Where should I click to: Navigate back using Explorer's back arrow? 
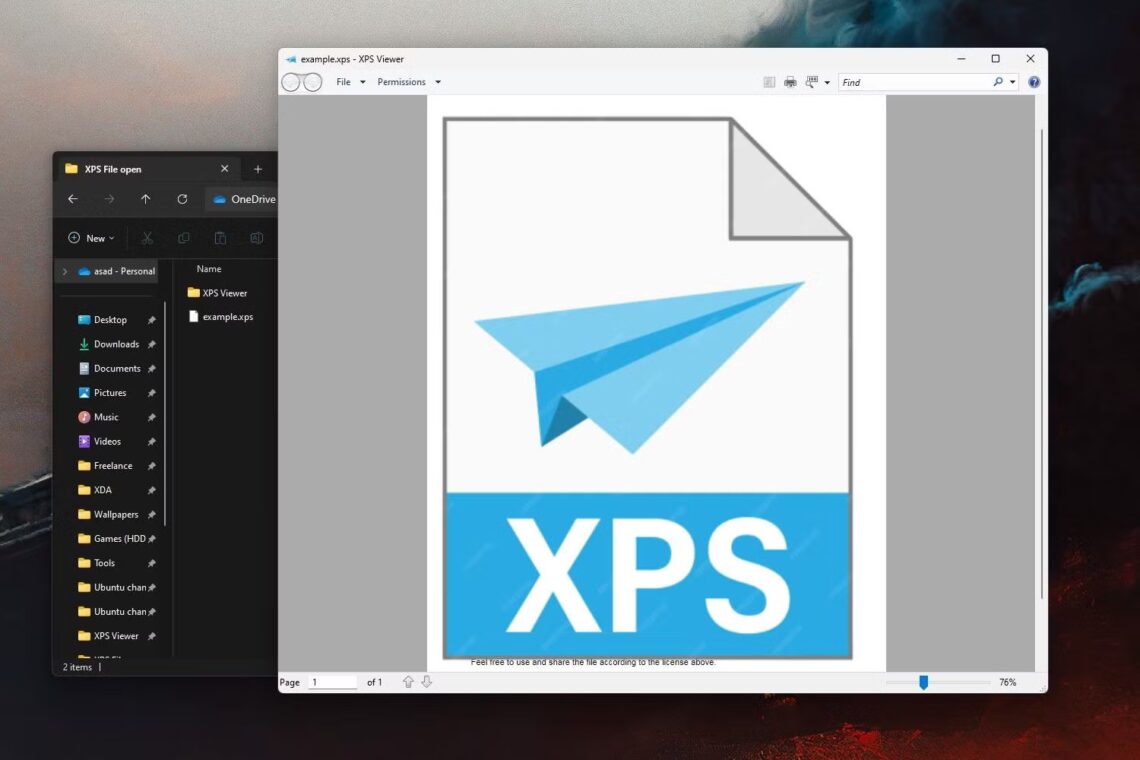[72, 199]
